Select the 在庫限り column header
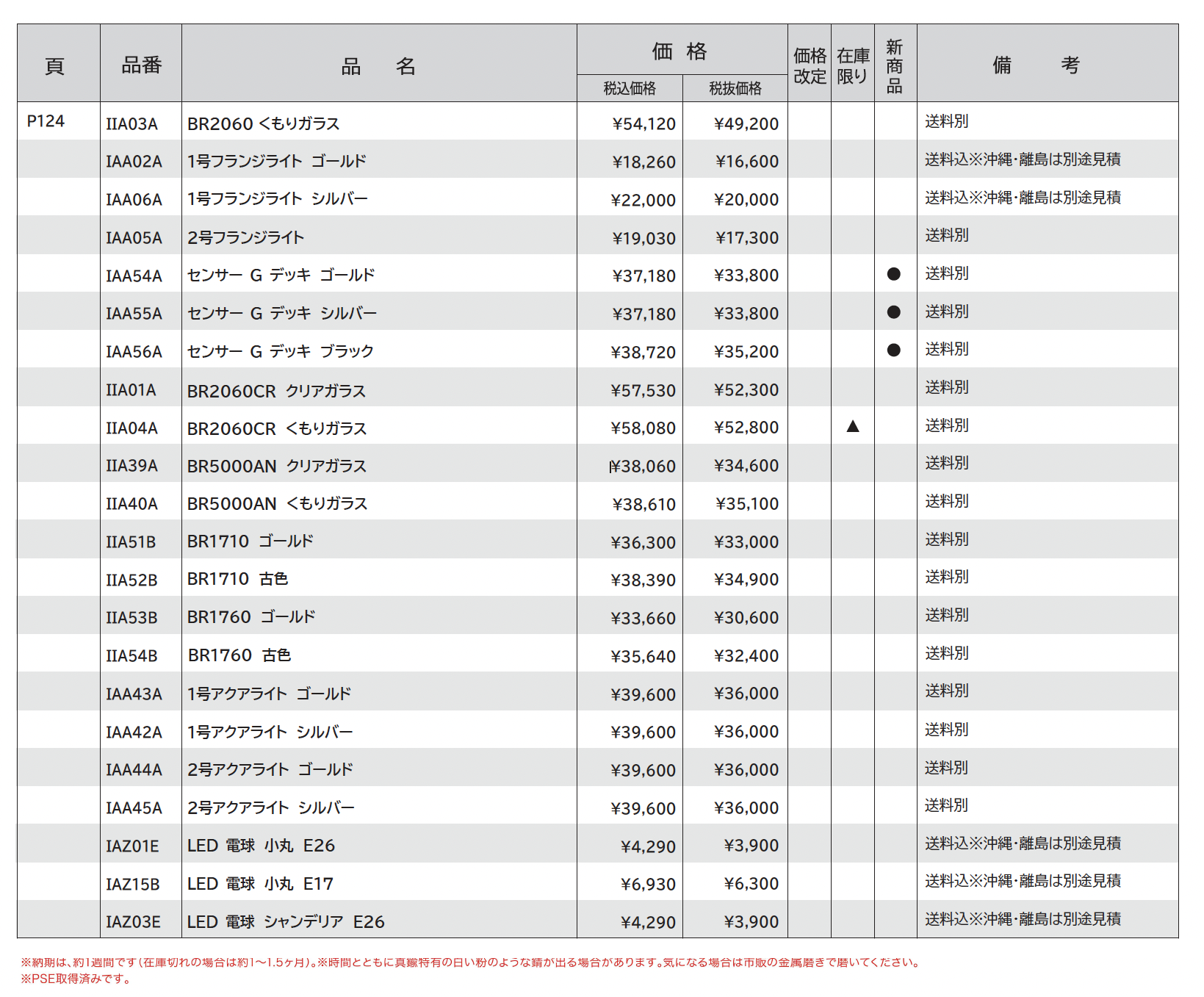The width and height of the screenshot is (1204, 997). [x=852, y=66]
